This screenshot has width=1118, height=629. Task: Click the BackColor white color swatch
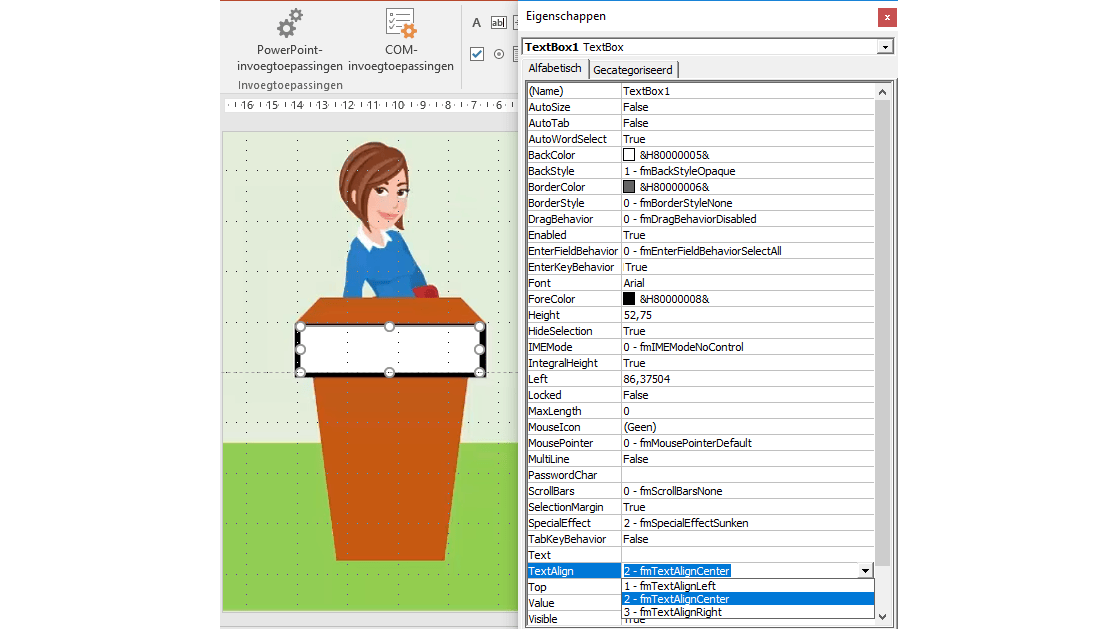coord(629,155)
